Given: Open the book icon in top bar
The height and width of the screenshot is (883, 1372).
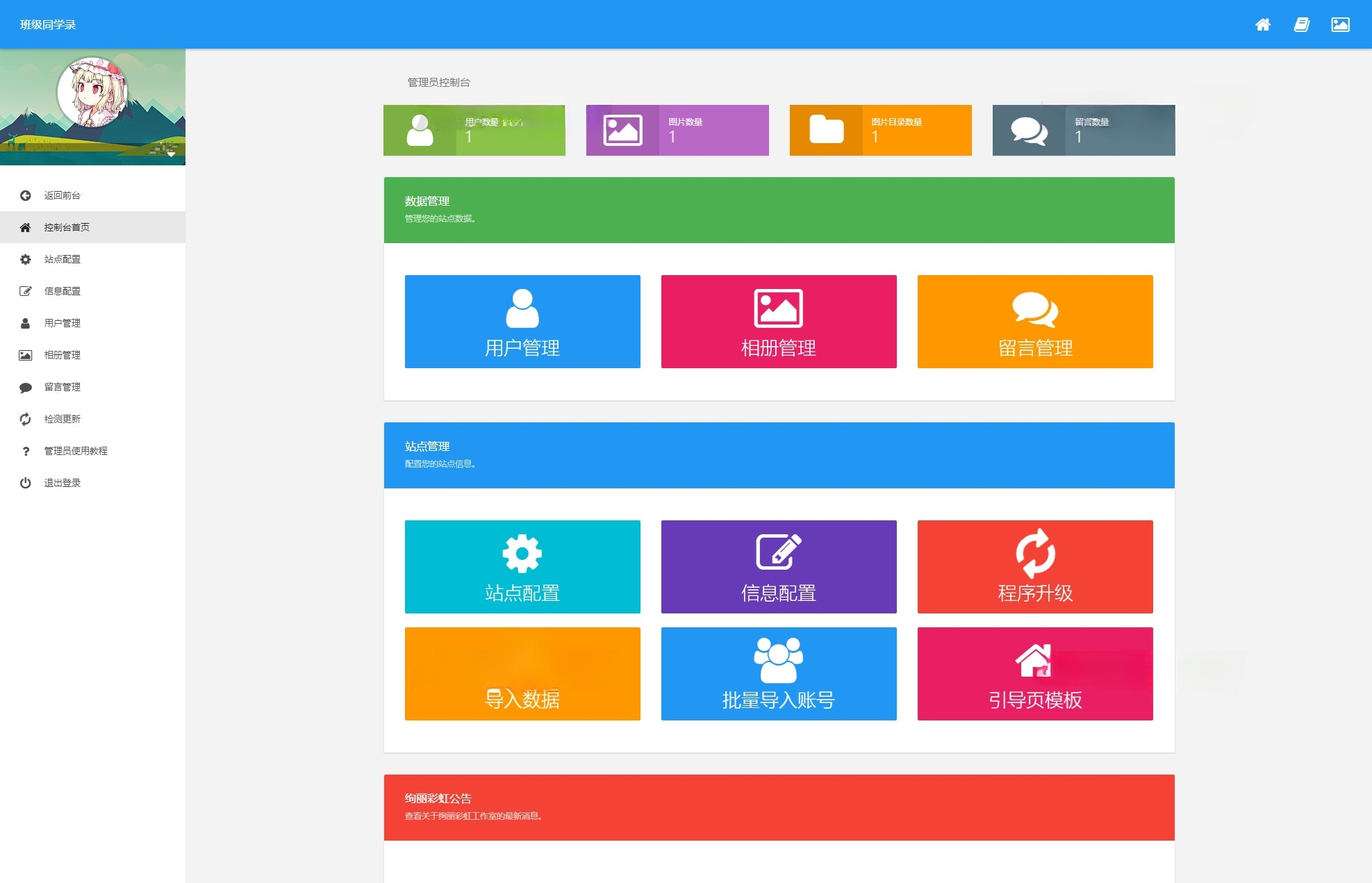Looking at the screenshot, I should click(1301, 25).
